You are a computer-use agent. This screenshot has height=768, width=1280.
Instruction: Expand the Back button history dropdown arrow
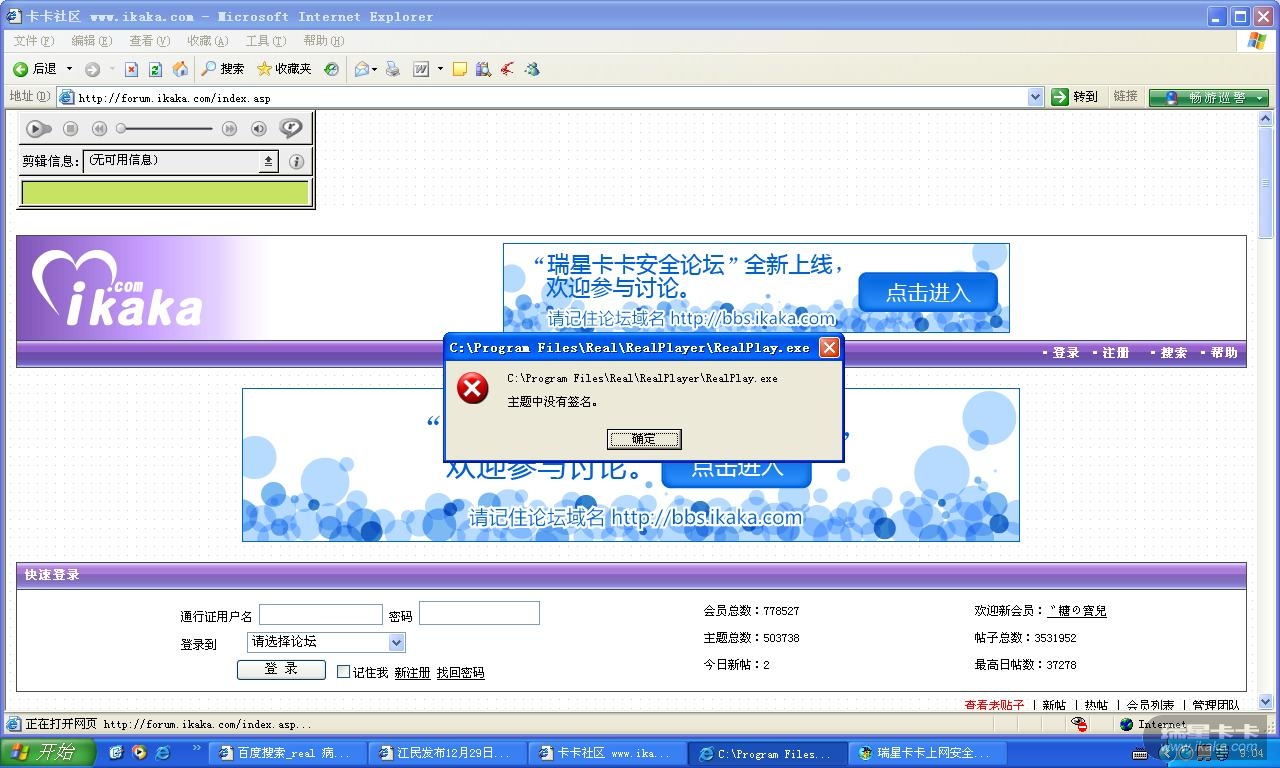tap(69, 69)
